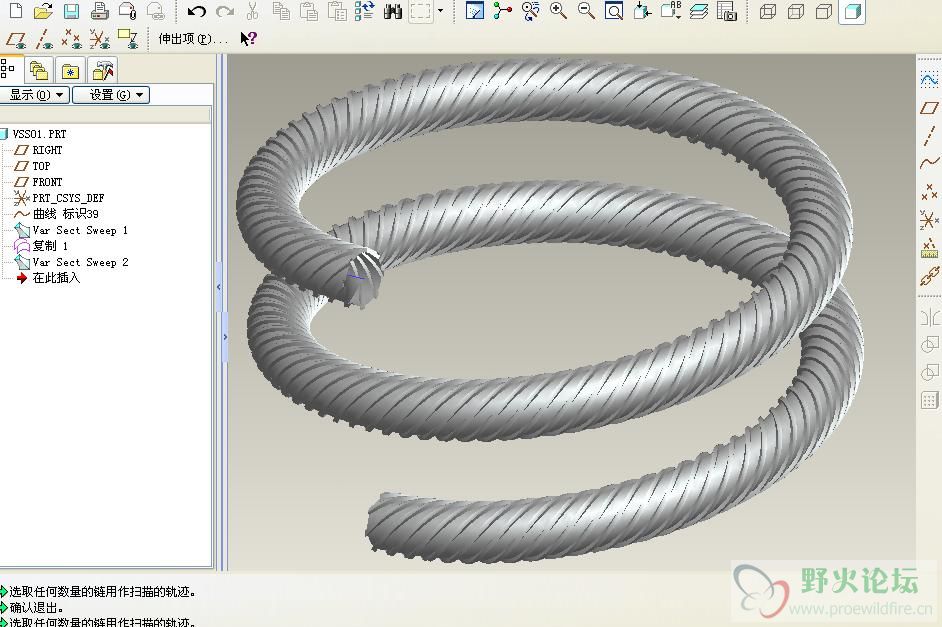Click the 在此插入 insert marker
The width and height of the screenshot is (942, 627).
[x=56, y=277]
